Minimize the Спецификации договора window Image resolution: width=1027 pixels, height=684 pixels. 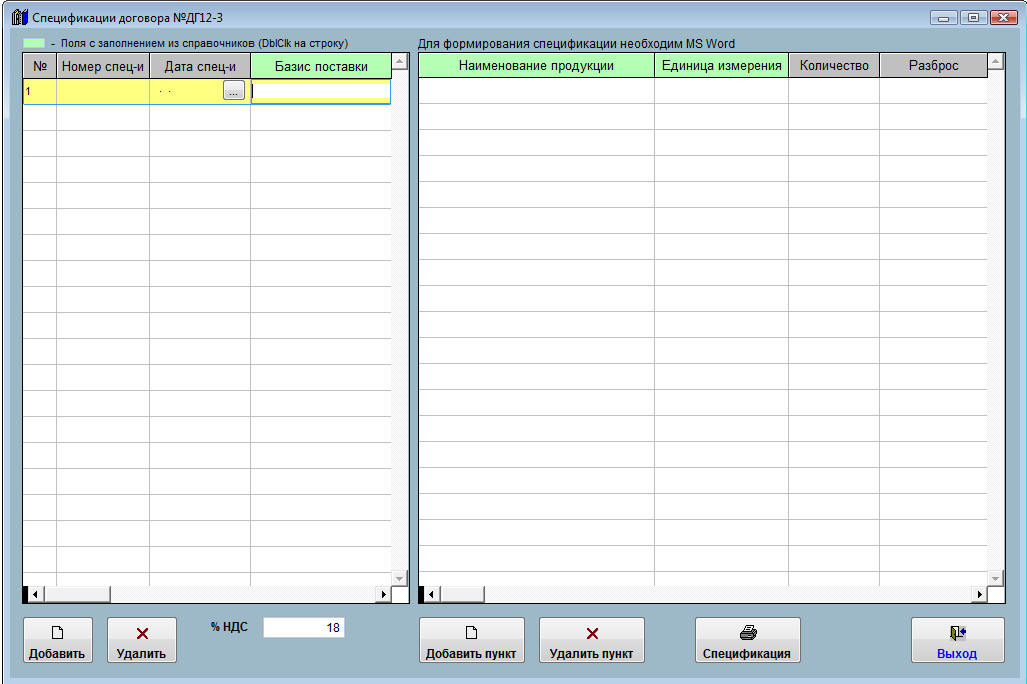click(x=944, y=18)
